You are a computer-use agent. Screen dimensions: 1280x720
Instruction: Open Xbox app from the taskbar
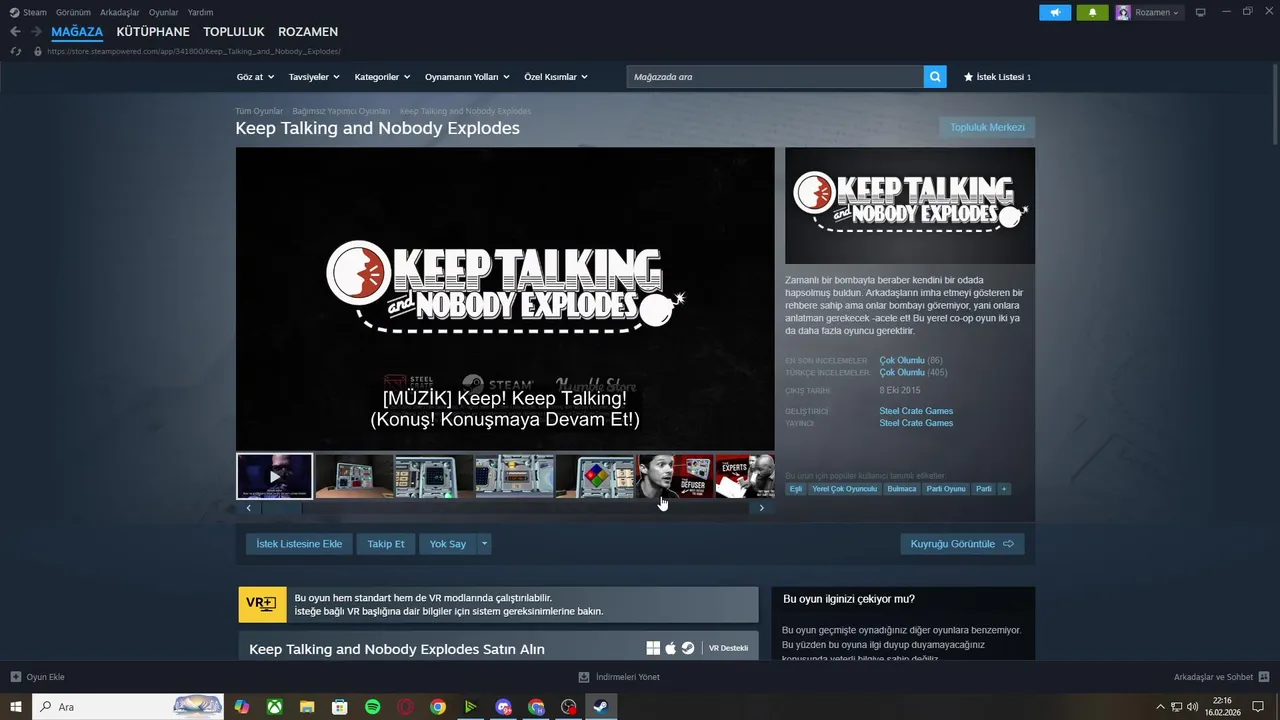pyautogui.click(x=274, y=707)
